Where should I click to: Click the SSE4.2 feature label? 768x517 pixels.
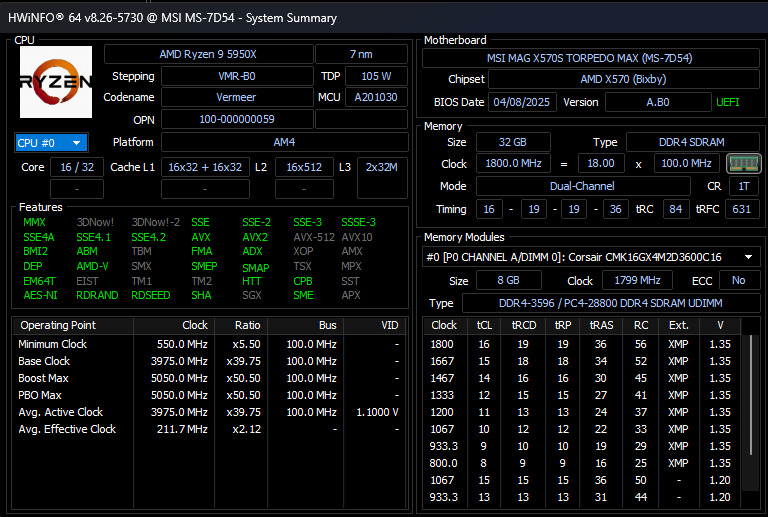(148, 237)
